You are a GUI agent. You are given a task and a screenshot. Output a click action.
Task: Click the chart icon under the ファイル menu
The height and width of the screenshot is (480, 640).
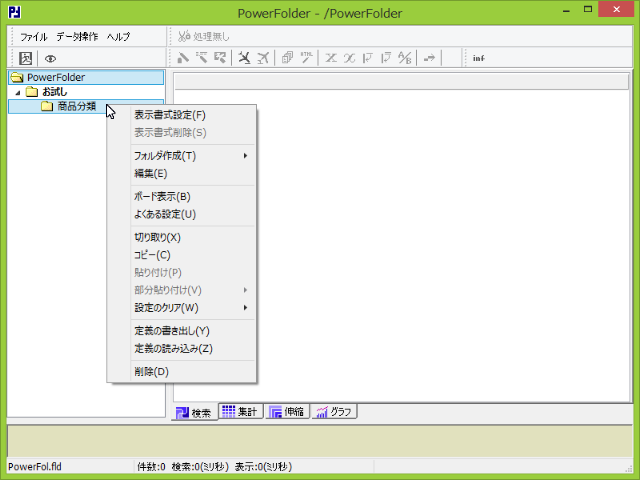[x=26, y=58]
